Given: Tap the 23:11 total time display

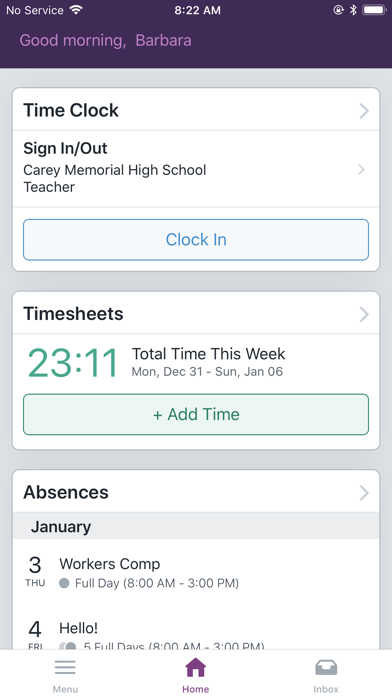Looking at the screenshot, I should (73, 363).
